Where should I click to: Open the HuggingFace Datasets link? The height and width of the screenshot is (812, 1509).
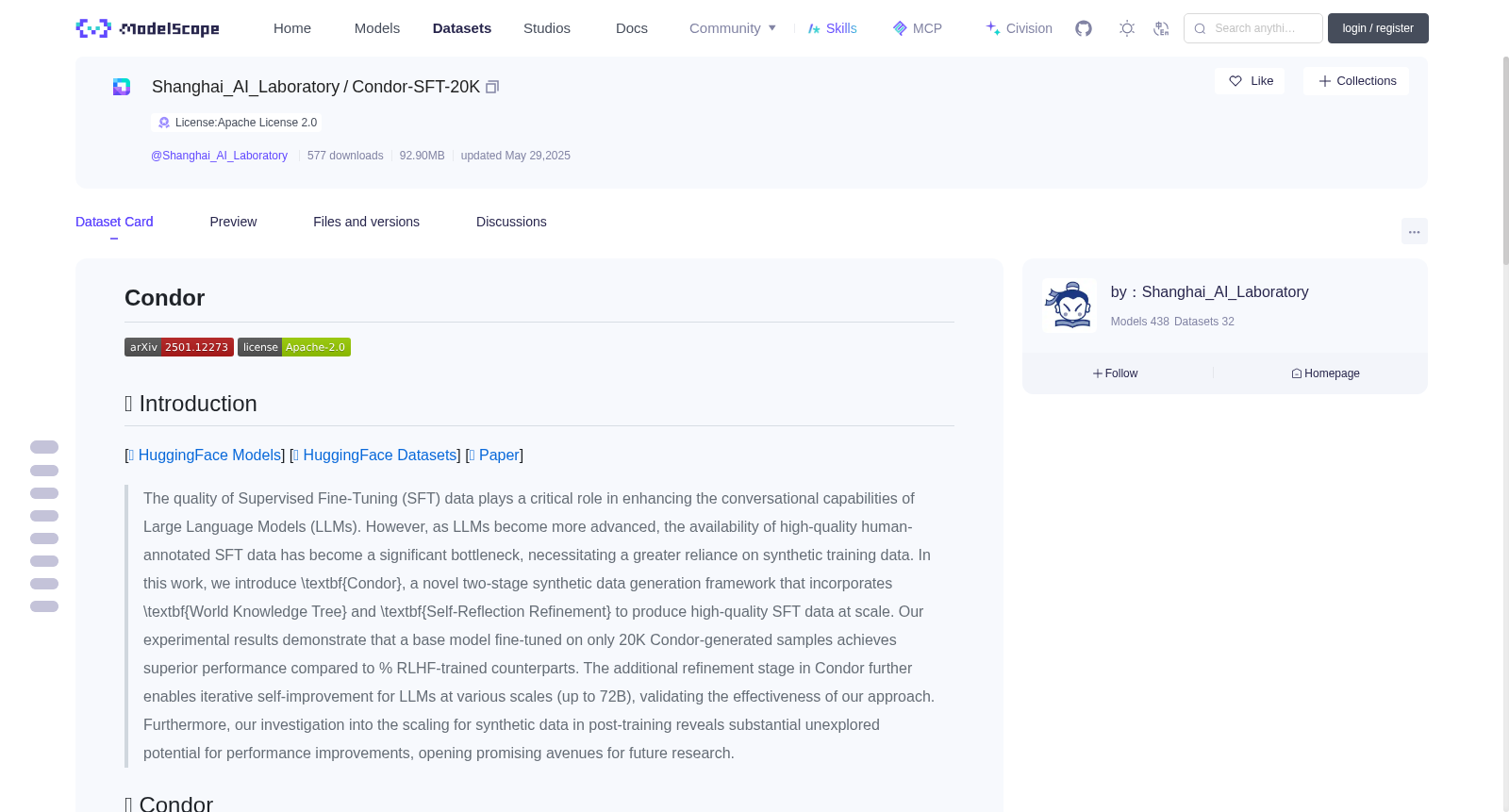pos(380,456)
